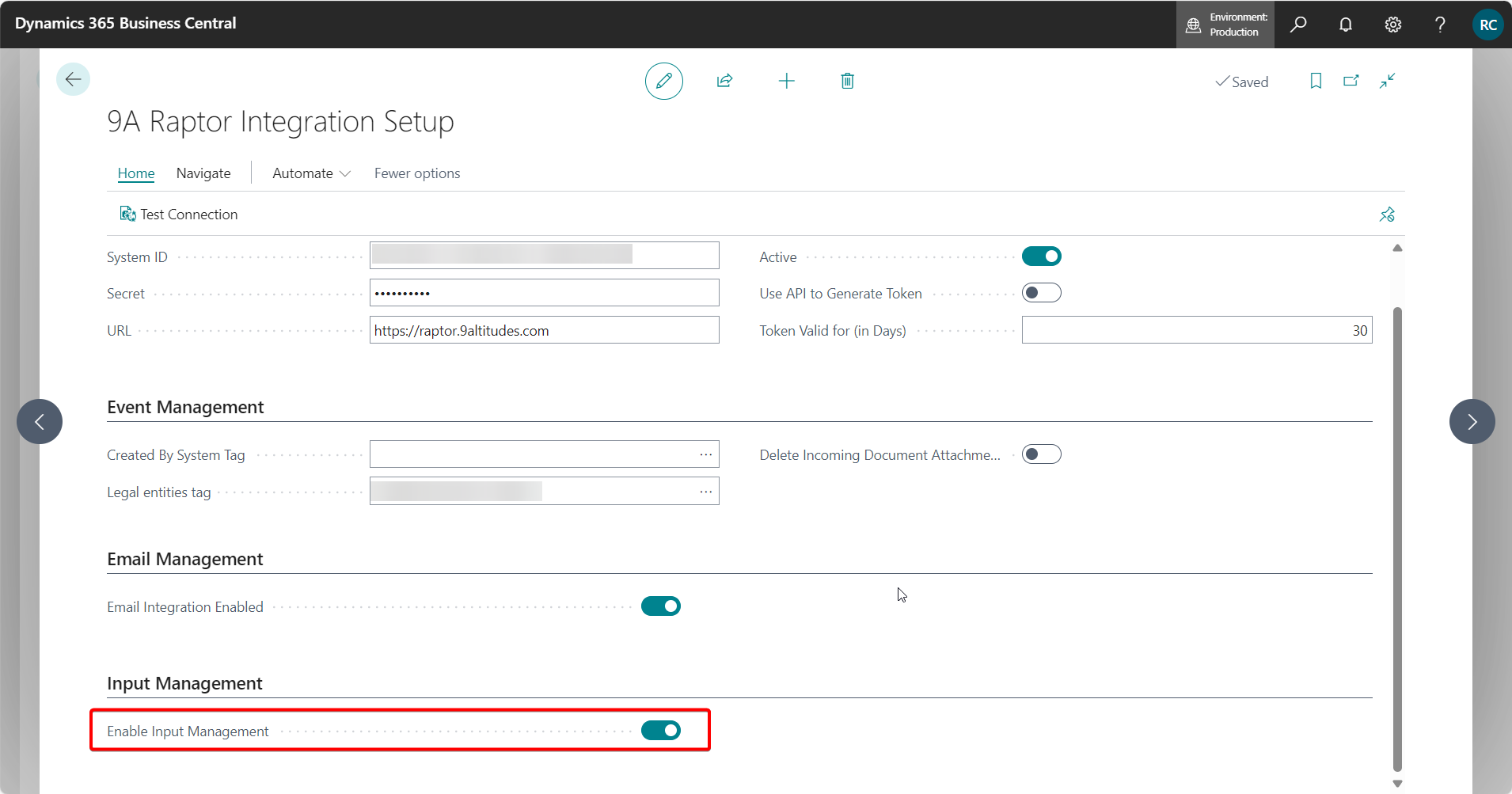
Task: Select the Home tab
Action: point(136,173)
